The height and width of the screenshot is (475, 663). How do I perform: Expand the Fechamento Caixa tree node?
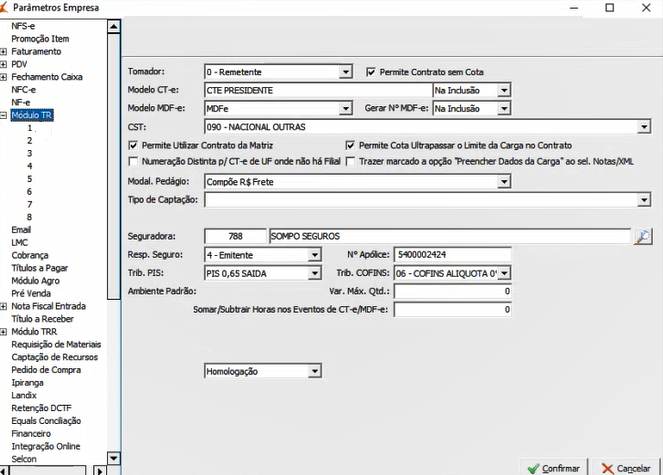click(3, 77)
